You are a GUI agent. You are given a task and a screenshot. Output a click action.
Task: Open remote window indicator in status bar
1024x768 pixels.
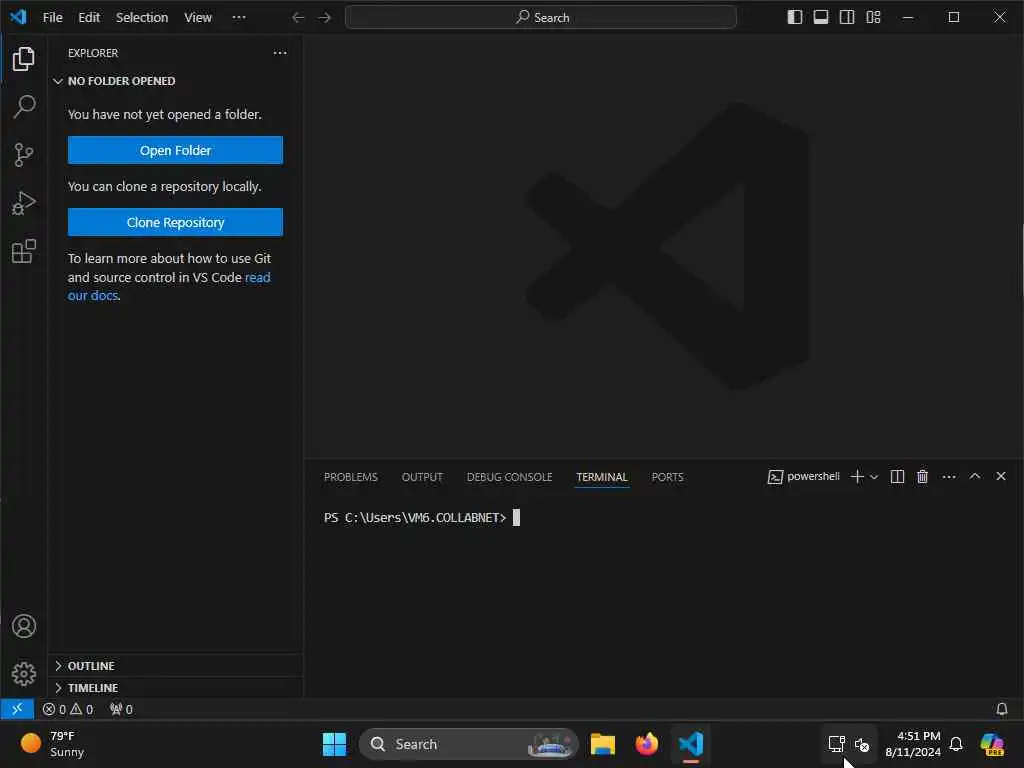[x=17, y=709]
